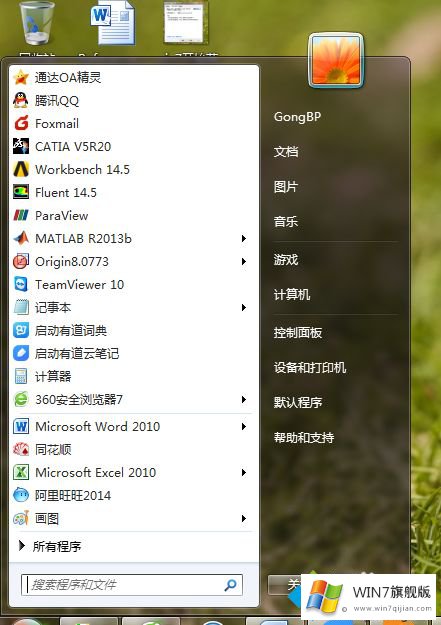
Task: Open the 计算器 calculator icon
Action: (21, 376)
